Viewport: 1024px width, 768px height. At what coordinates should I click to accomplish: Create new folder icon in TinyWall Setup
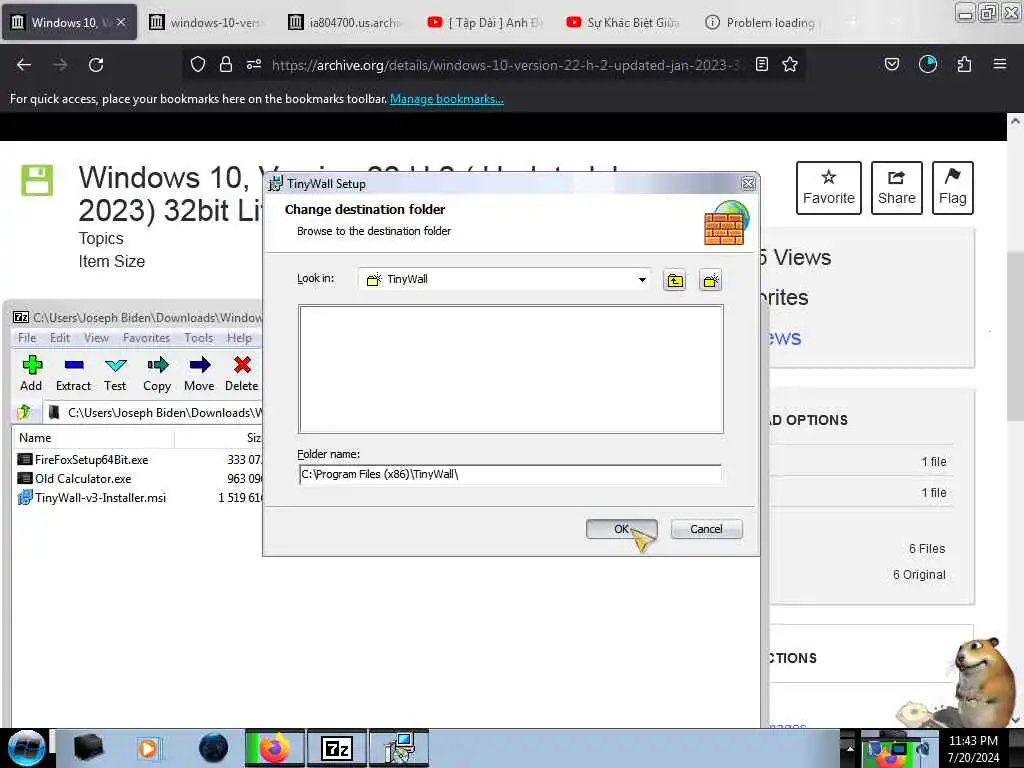click(x=711, y=281)
